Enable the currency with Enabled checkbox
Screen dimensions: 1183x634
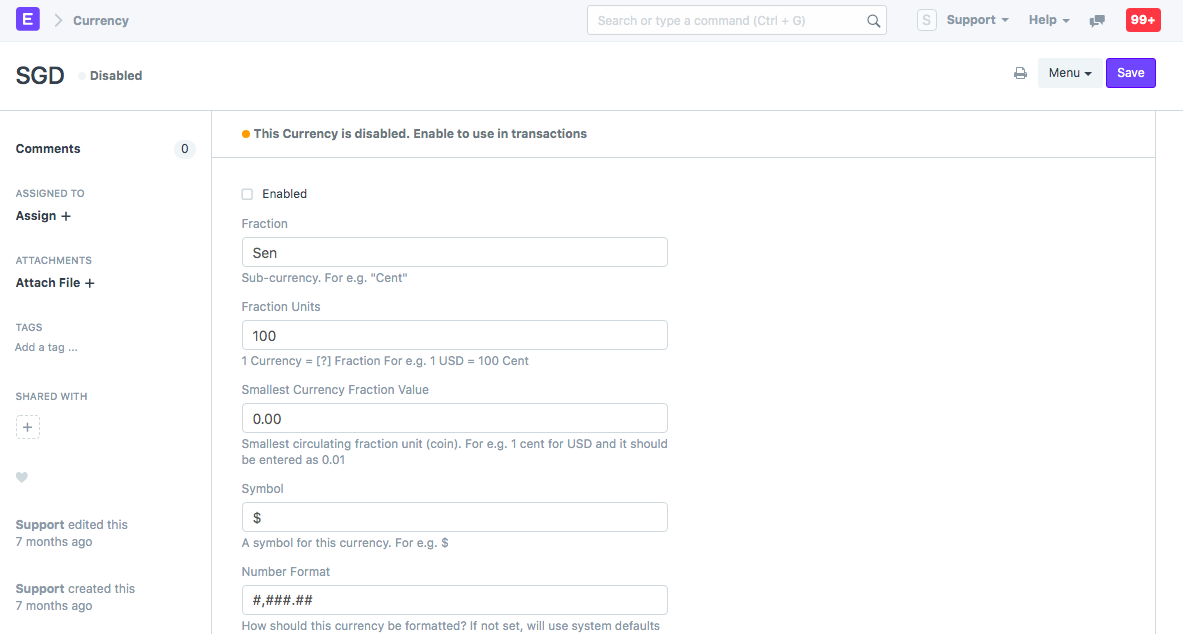pos(247,194)
